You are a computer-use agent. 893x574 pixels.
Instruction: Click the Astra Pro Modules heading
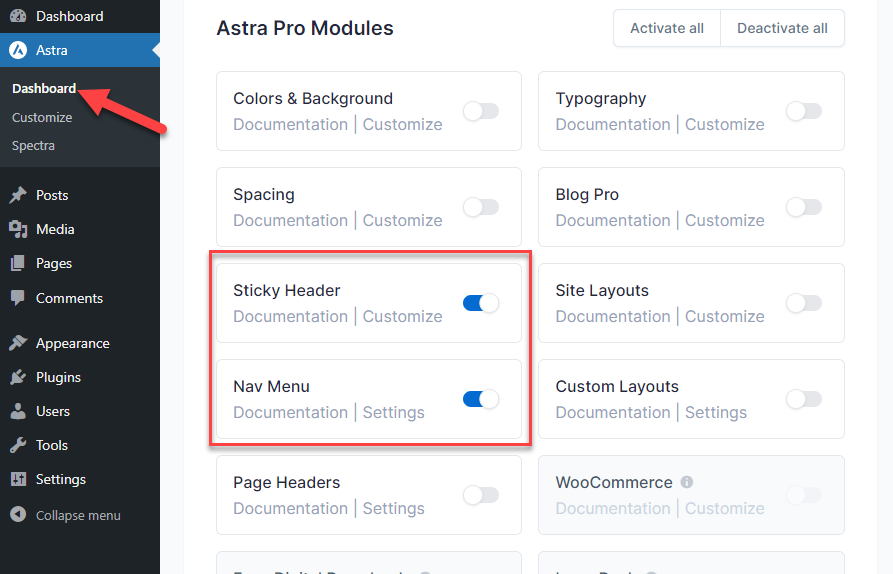[x=305, y=28]
